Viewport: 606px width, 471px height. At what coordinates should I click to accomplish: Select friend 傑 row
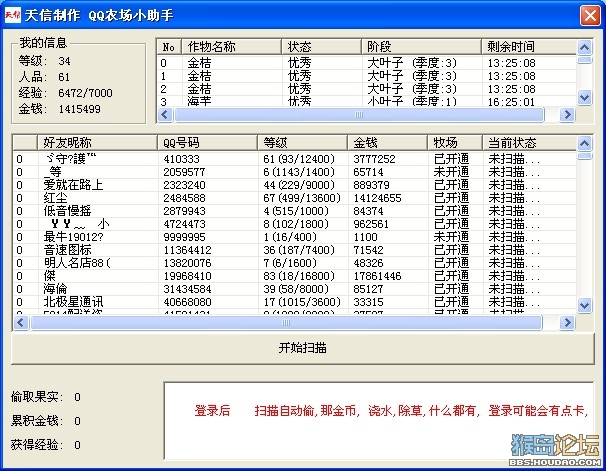pos(295,276)
